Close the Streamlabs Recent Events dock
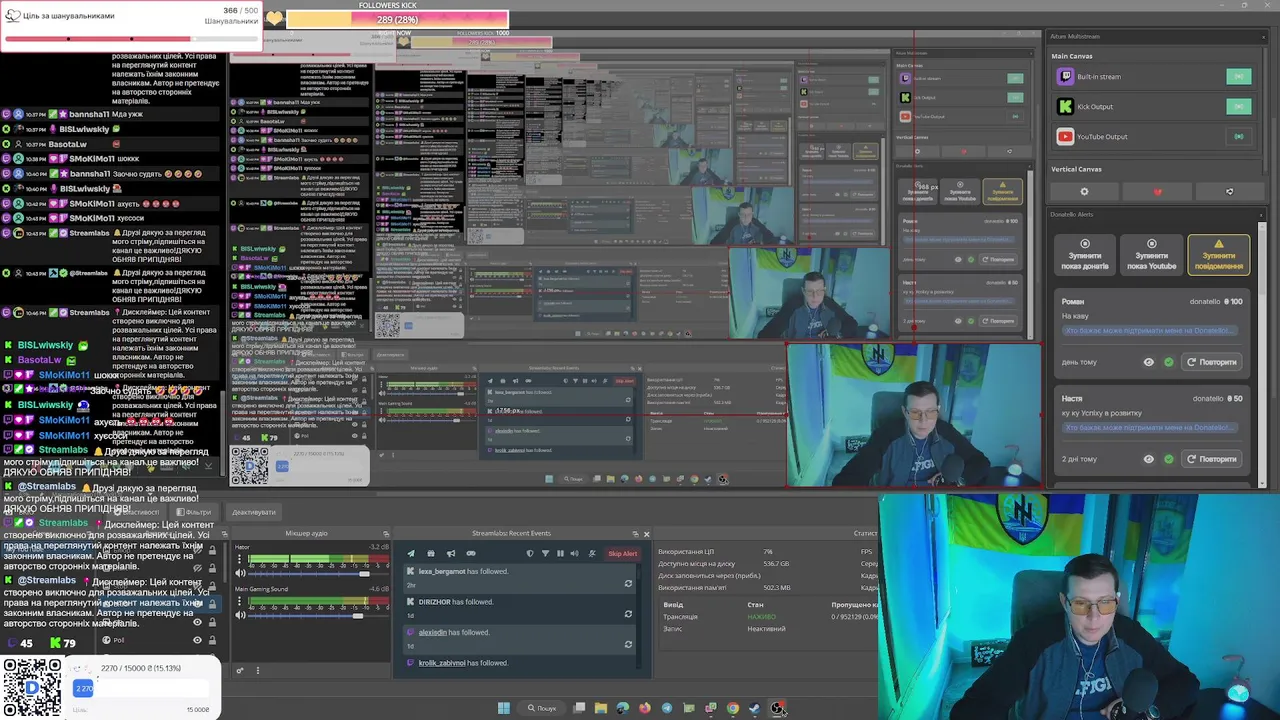This screenshot has width=1280, height=720. (x=647, y=534)
